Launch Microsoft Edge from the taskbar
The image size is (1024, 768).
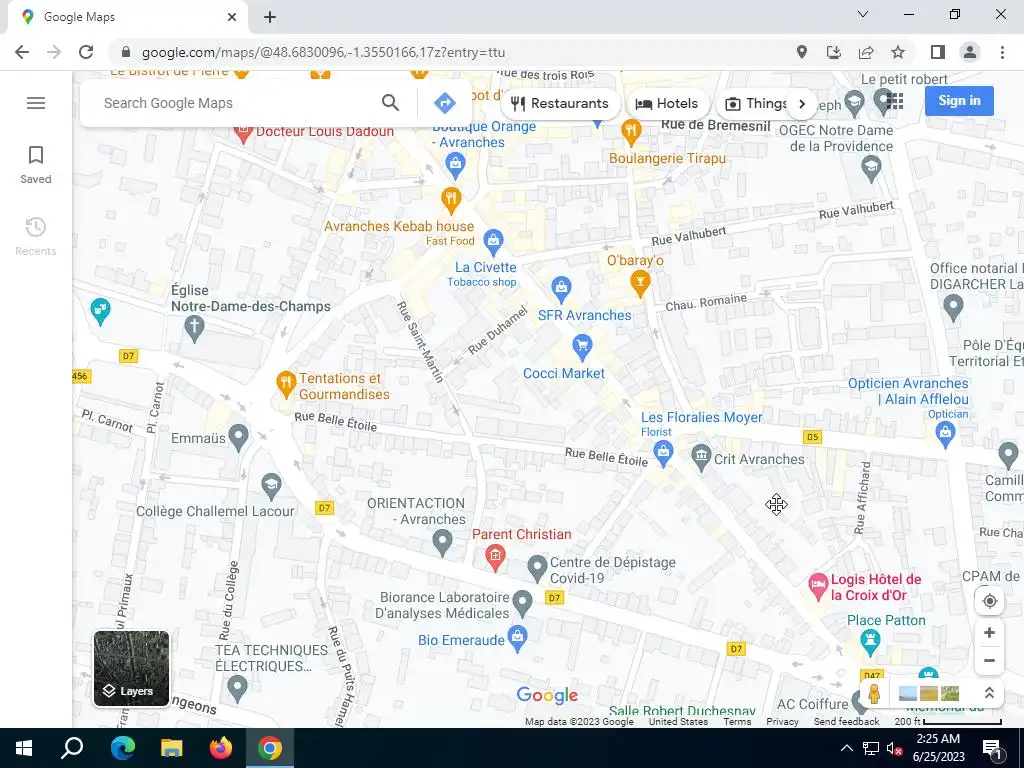click(x=122, y=748)
